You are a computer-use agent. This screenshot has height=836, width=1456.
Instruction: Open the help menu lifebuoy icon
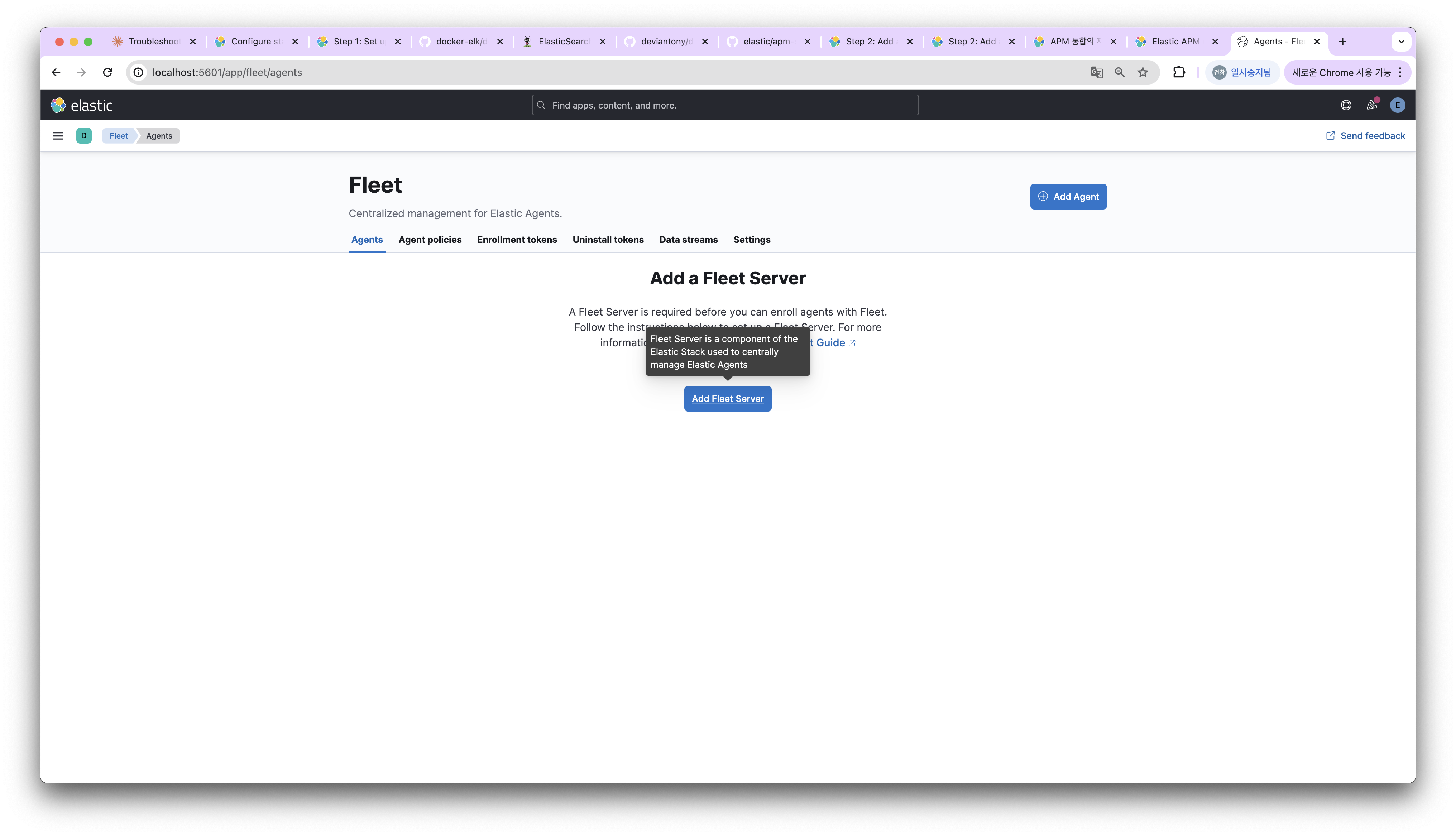click(x=1346, y=105)
